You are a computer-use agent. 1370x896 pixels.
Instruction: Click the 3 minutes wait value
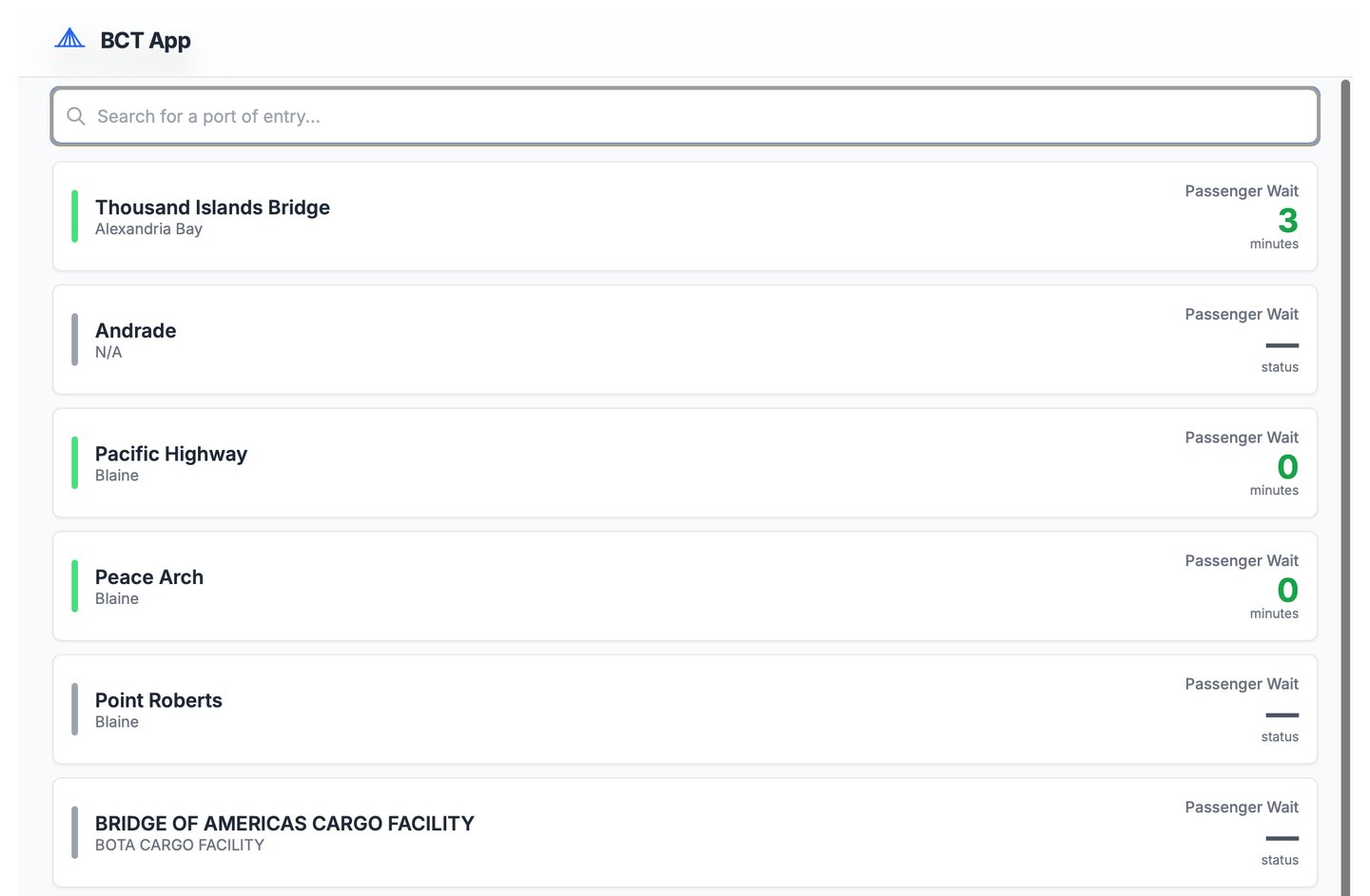[1287, 221]
